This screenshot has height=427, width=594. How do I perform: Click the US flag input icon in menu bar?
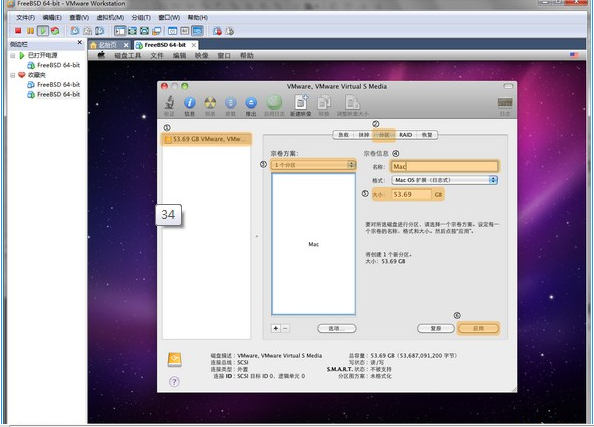[574, 55]
